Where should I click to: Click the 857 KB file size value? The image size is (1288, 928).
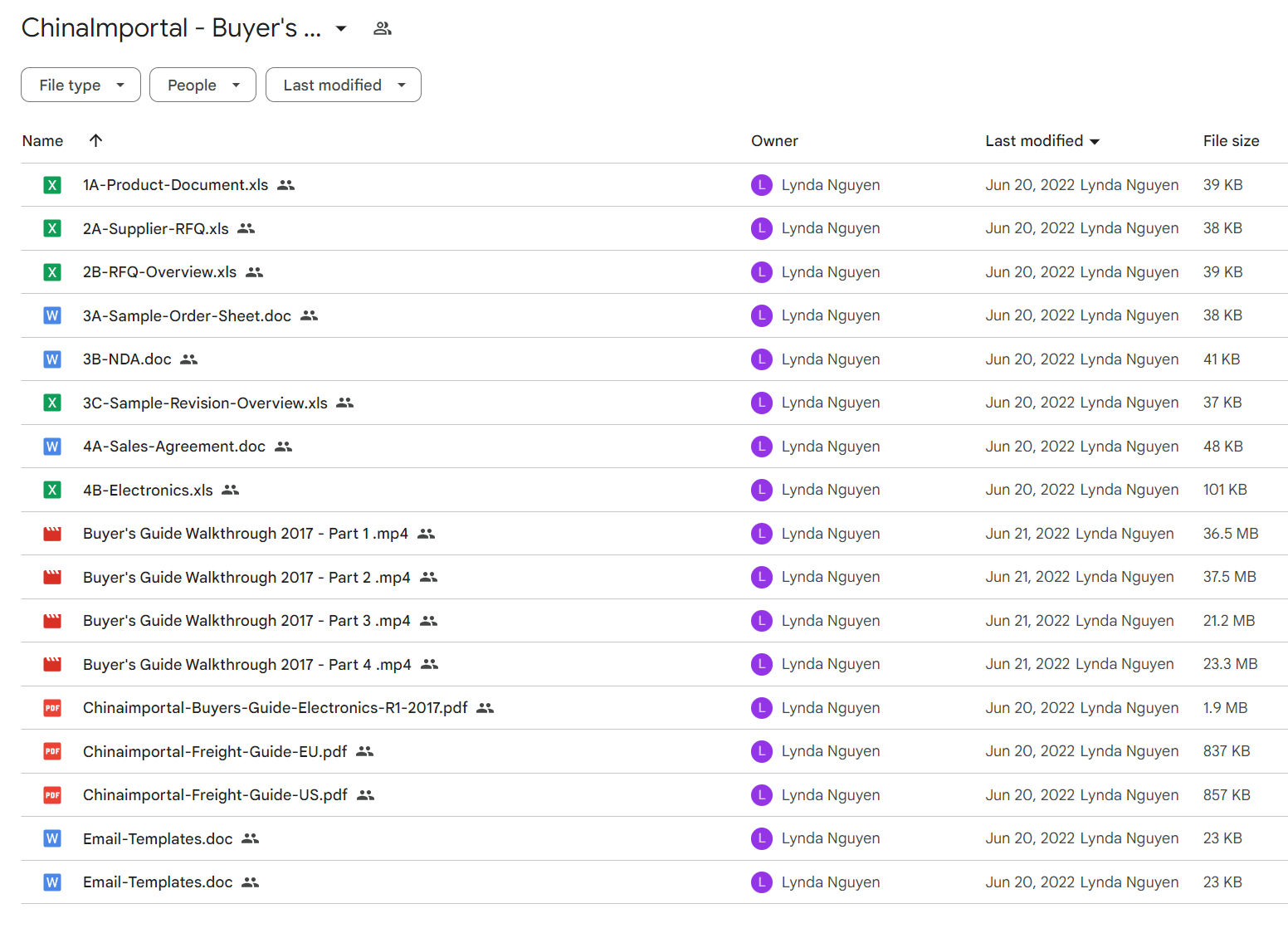click(1227, 795)
